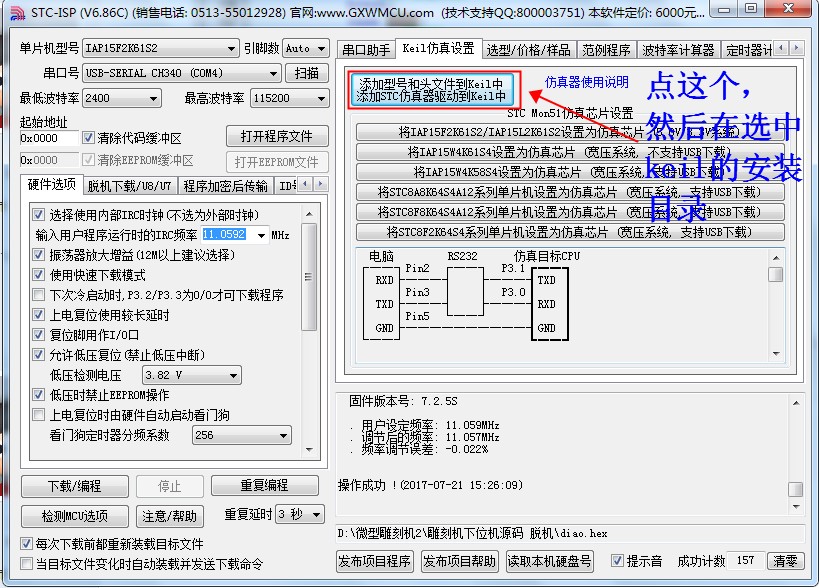Image resolution: width=819 pixels, height=588 pixels.
Task: Click 下载/编程 button
Action: click(75, 486)
